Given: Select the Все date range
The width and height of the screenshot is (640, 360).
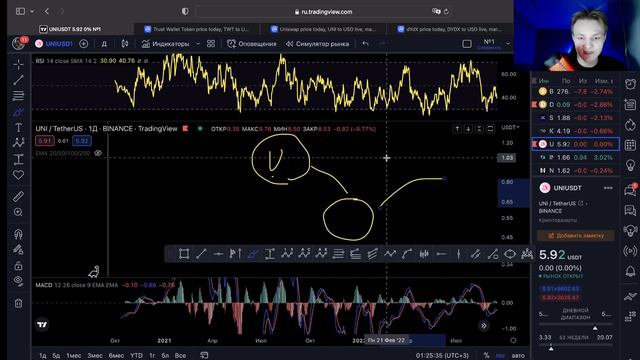Looking at the screenshot, I should pyautogui.click(x=180, y=356).
